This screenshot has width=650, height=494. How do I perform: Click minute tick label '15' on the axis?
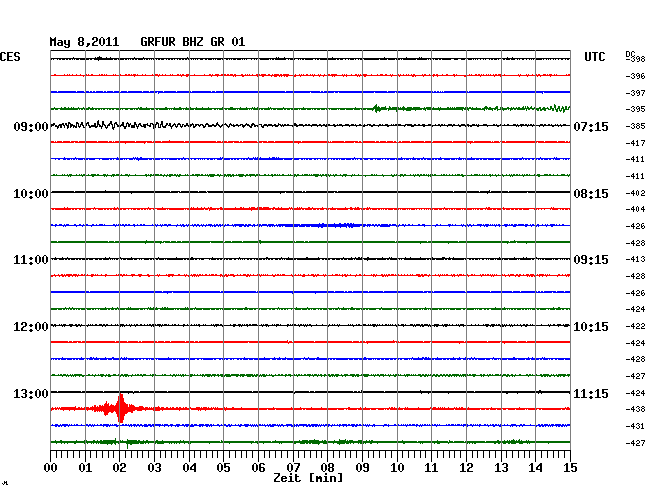[x=570, y=468]
